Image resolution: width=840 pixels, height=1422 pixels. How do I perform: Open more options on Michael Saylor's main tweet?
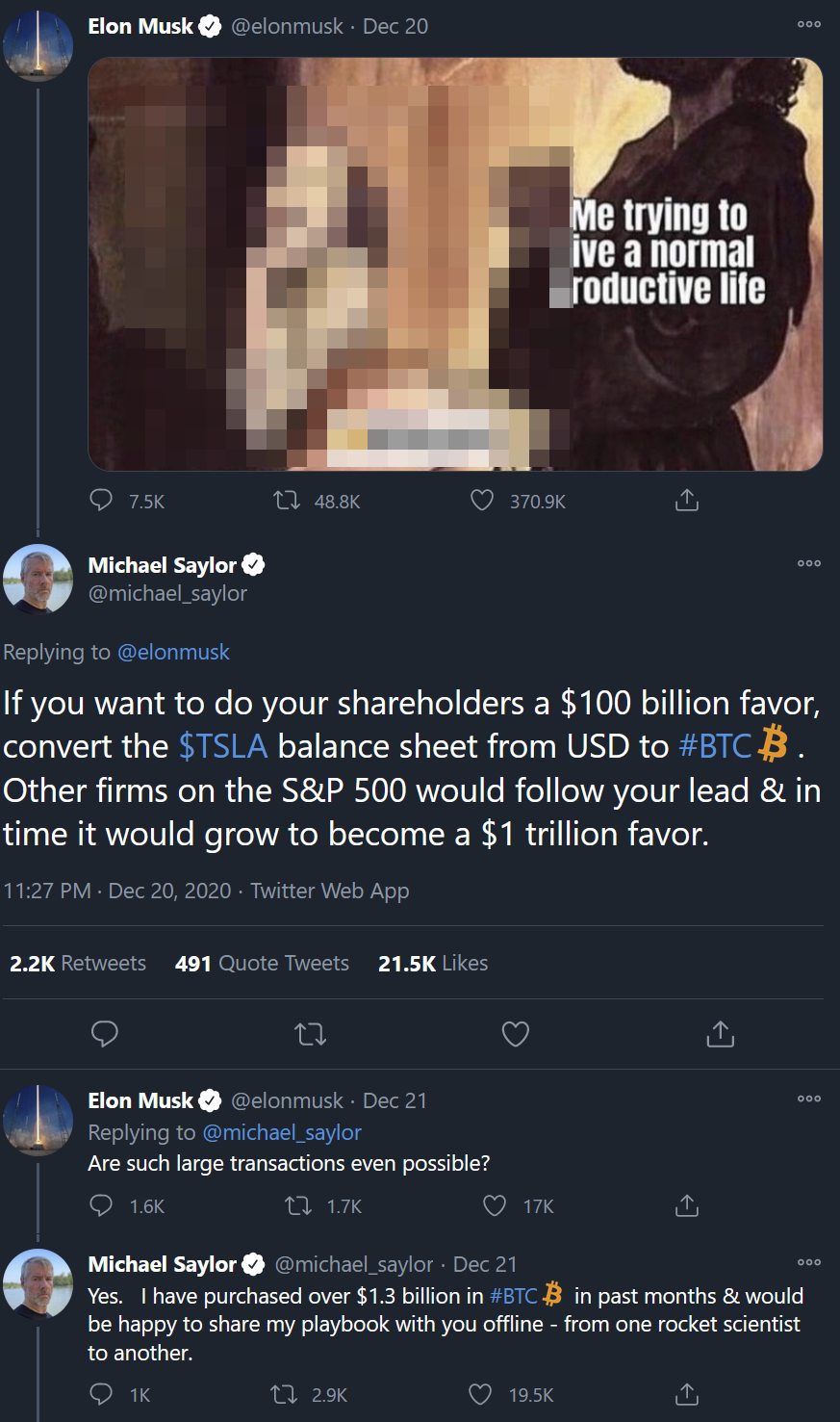tap(809, 563)
